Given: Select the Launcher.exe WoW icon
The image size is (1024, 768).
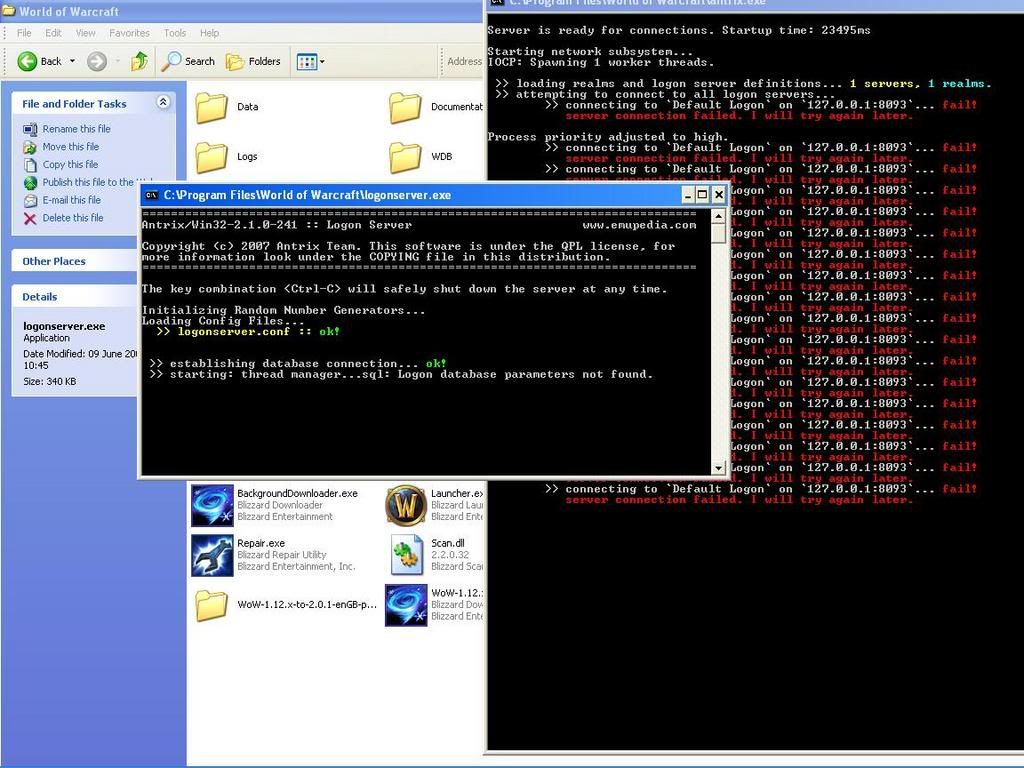Looking at the screenshot, I should click(x=406, y=505).
